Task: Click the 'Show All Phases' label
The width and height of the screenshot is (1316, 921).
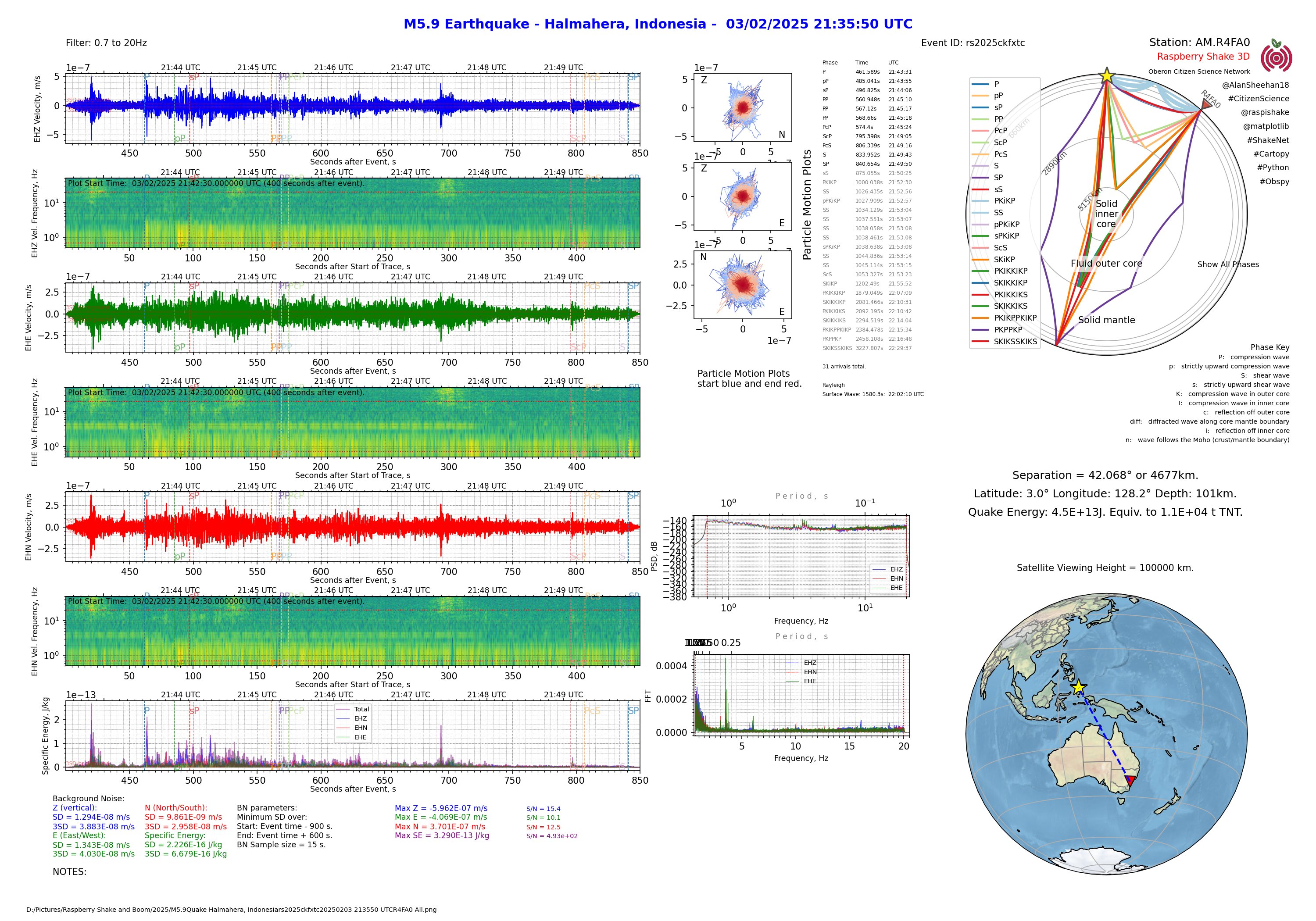Action: coord(1228,264)
